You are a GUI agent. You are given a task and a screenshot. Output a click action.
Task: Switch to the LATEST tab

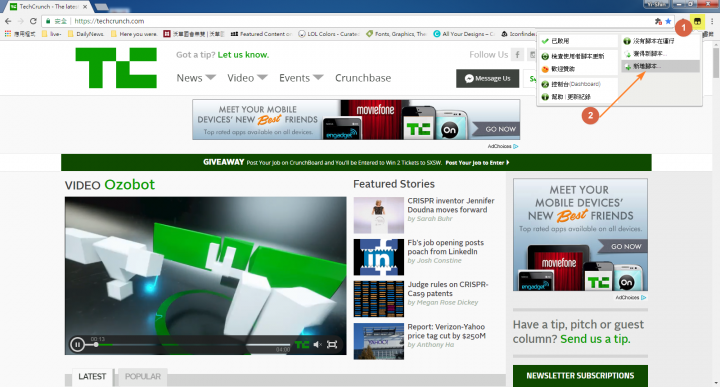click(92, 376)
